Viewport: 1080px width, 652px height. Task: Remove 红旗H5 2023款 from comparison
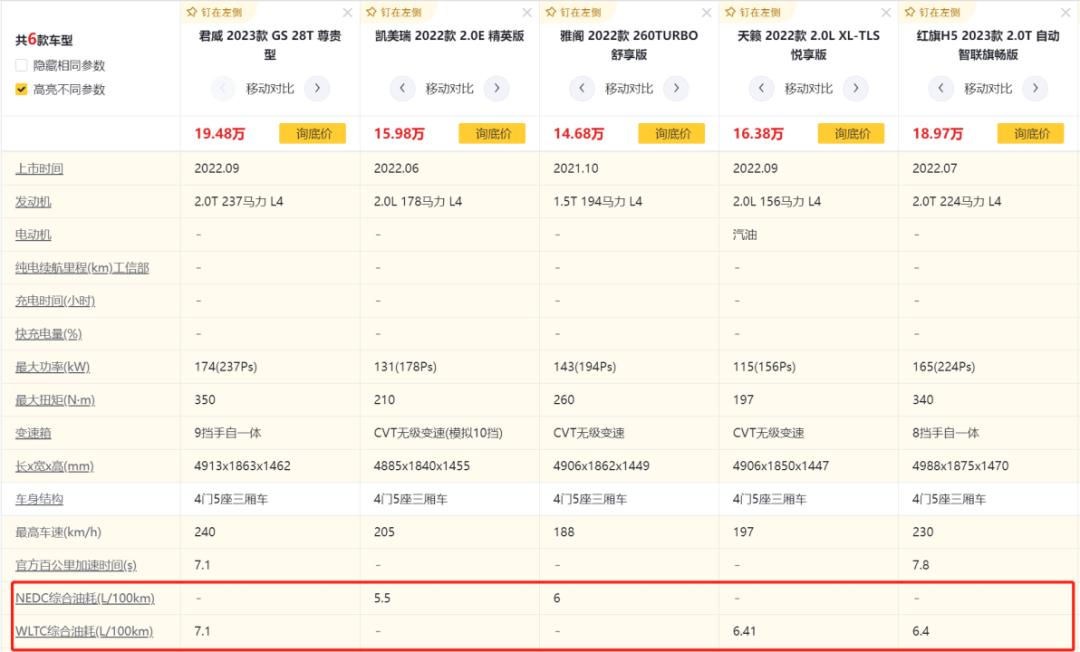(1066, 12)
